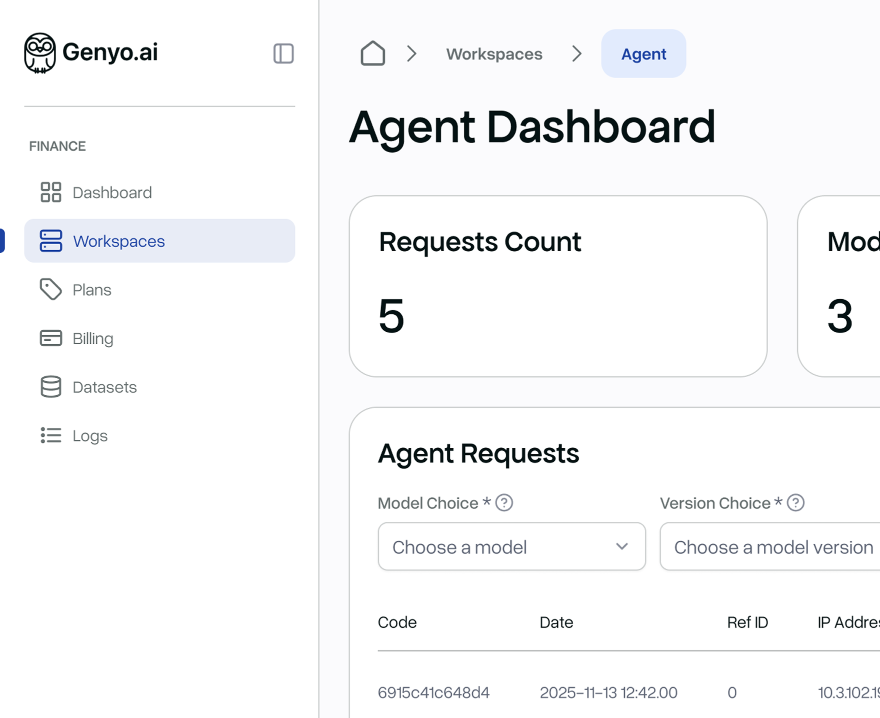This screenshot has width=880, height=718.
Task: Collapse the sidebar using the panel icon
Action: pyautogui.click(x=284, y=53)
